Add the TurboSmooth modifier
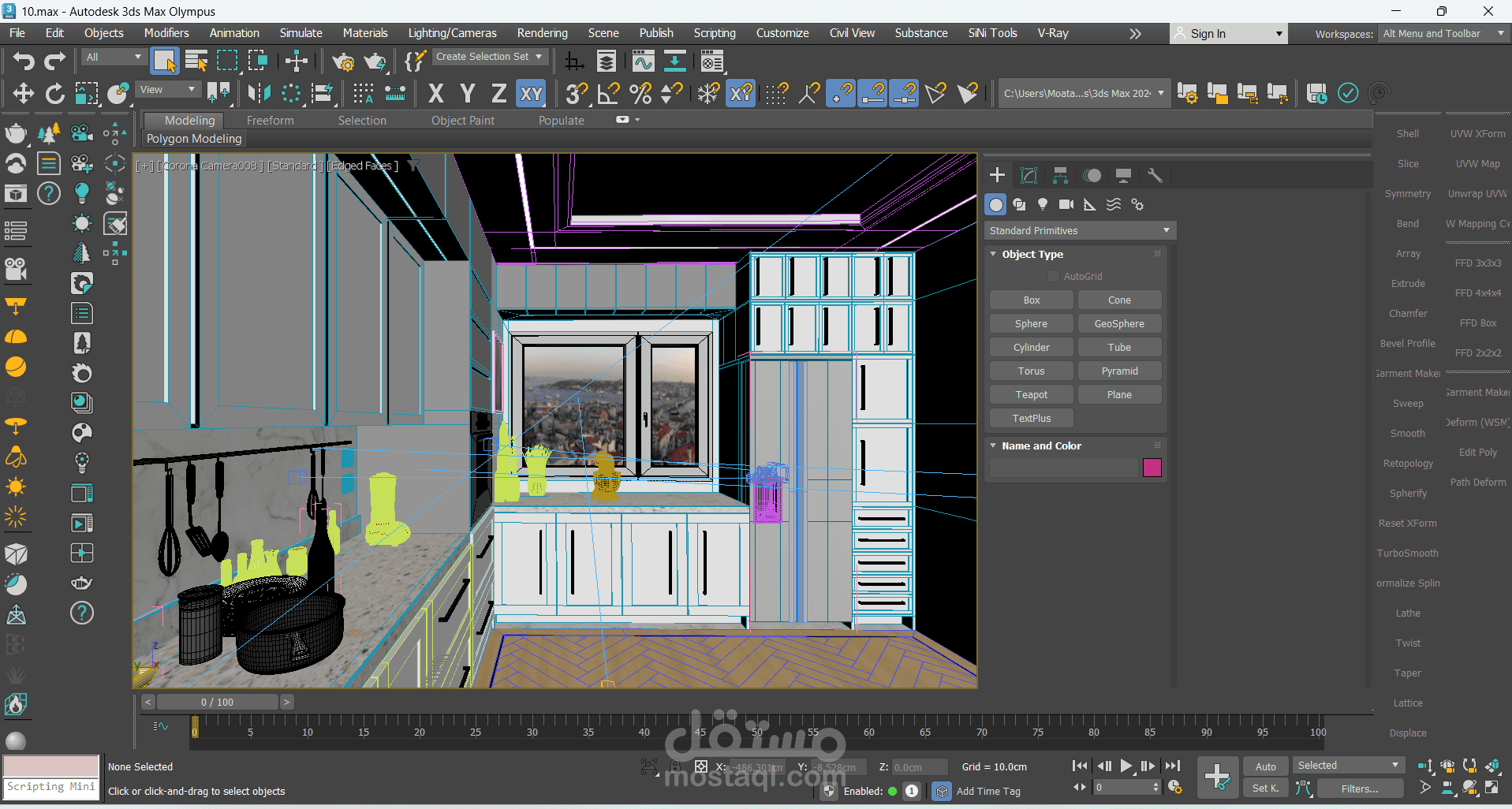This screenshot has width=1512, height=809. coord(1407,554)
